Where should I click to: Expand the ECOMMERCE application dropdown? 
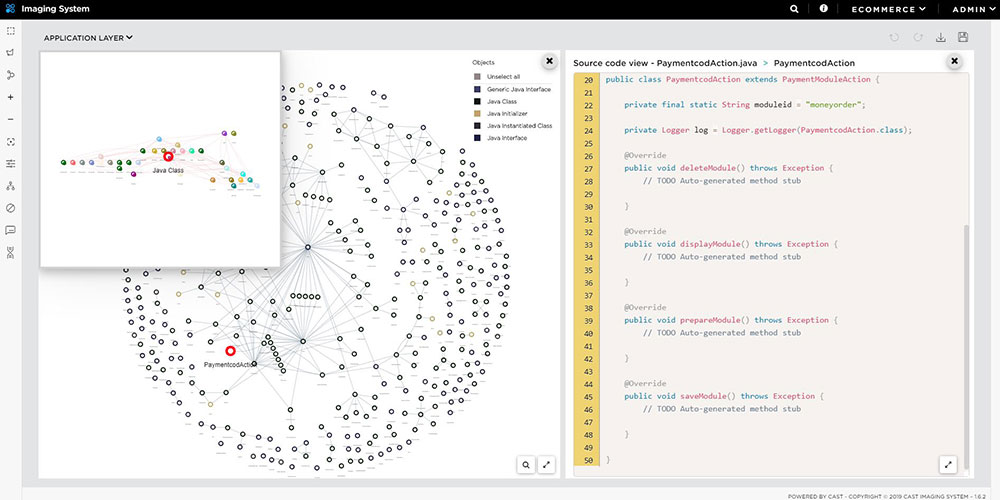click(x=888, y=9)
